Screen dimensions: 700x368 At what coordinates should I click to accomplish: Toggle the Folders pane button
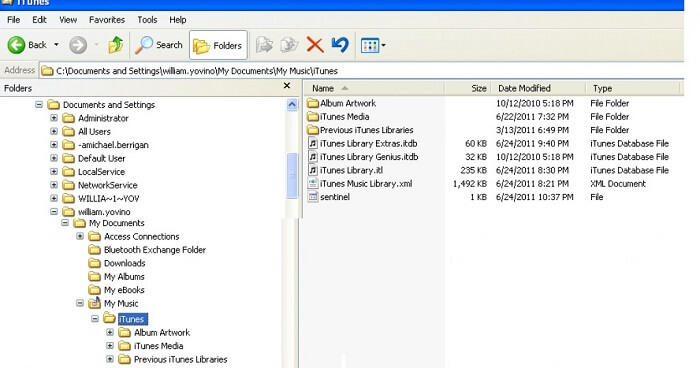click(218, 45)
